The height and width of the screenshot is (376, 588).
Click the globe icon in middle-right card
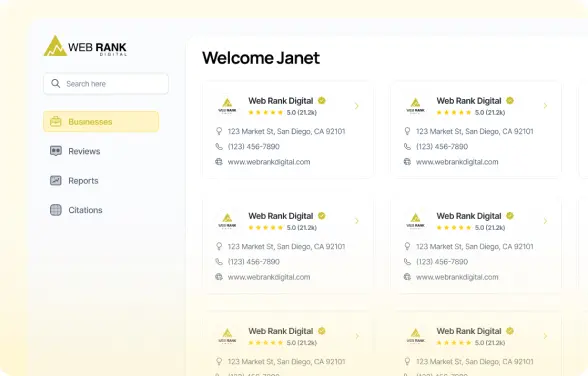[x=407, y=277]
